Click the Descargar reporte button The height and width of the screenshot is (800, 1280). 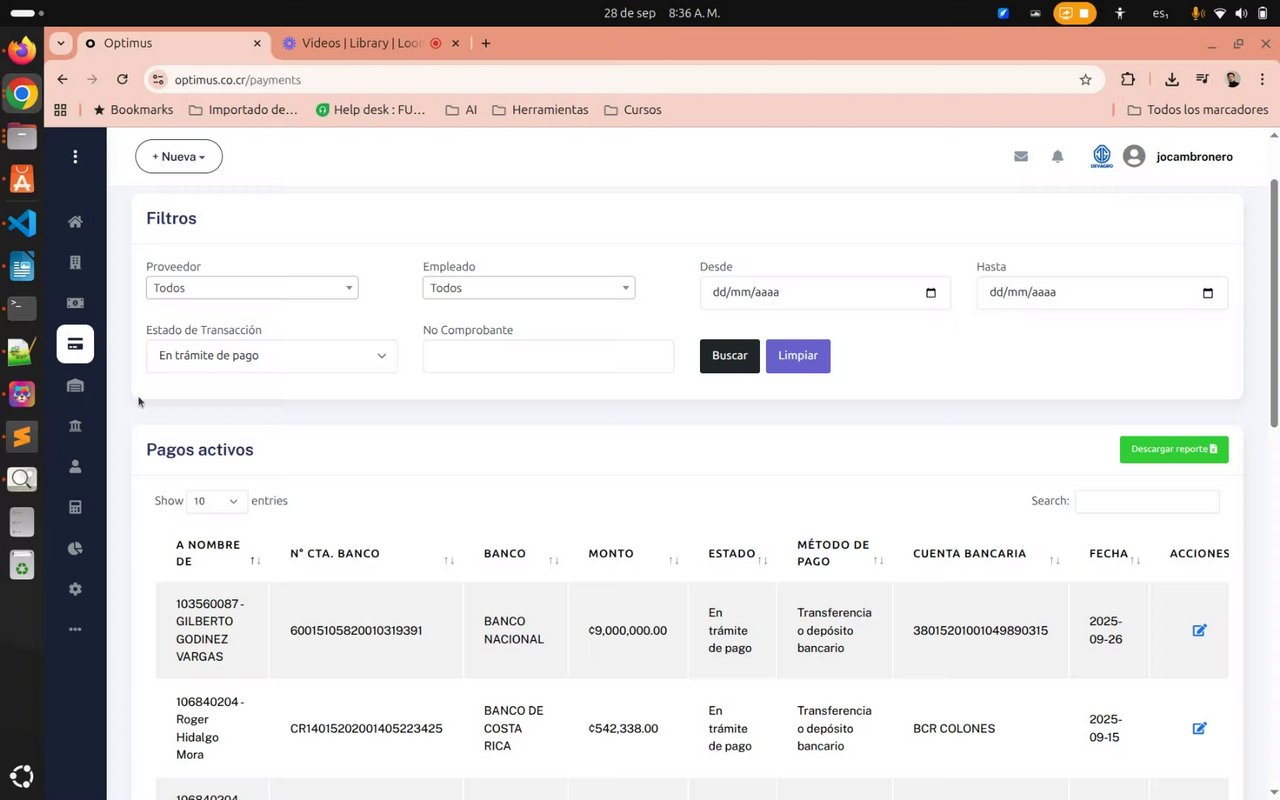coord(1174,450)
